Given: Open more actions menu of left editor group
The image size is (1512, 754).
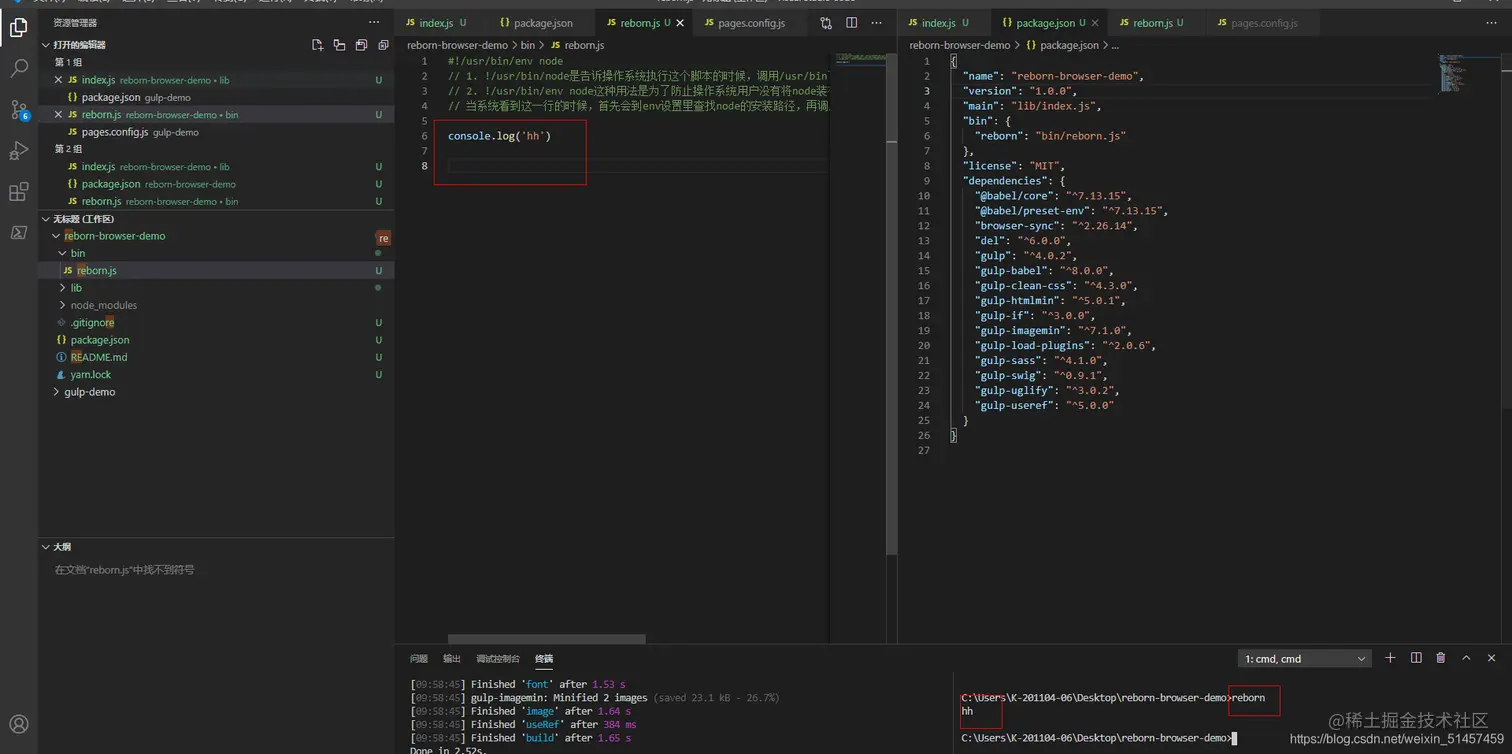Looking at the screenshot, I should pyautogui.click(x=877, y=22).
